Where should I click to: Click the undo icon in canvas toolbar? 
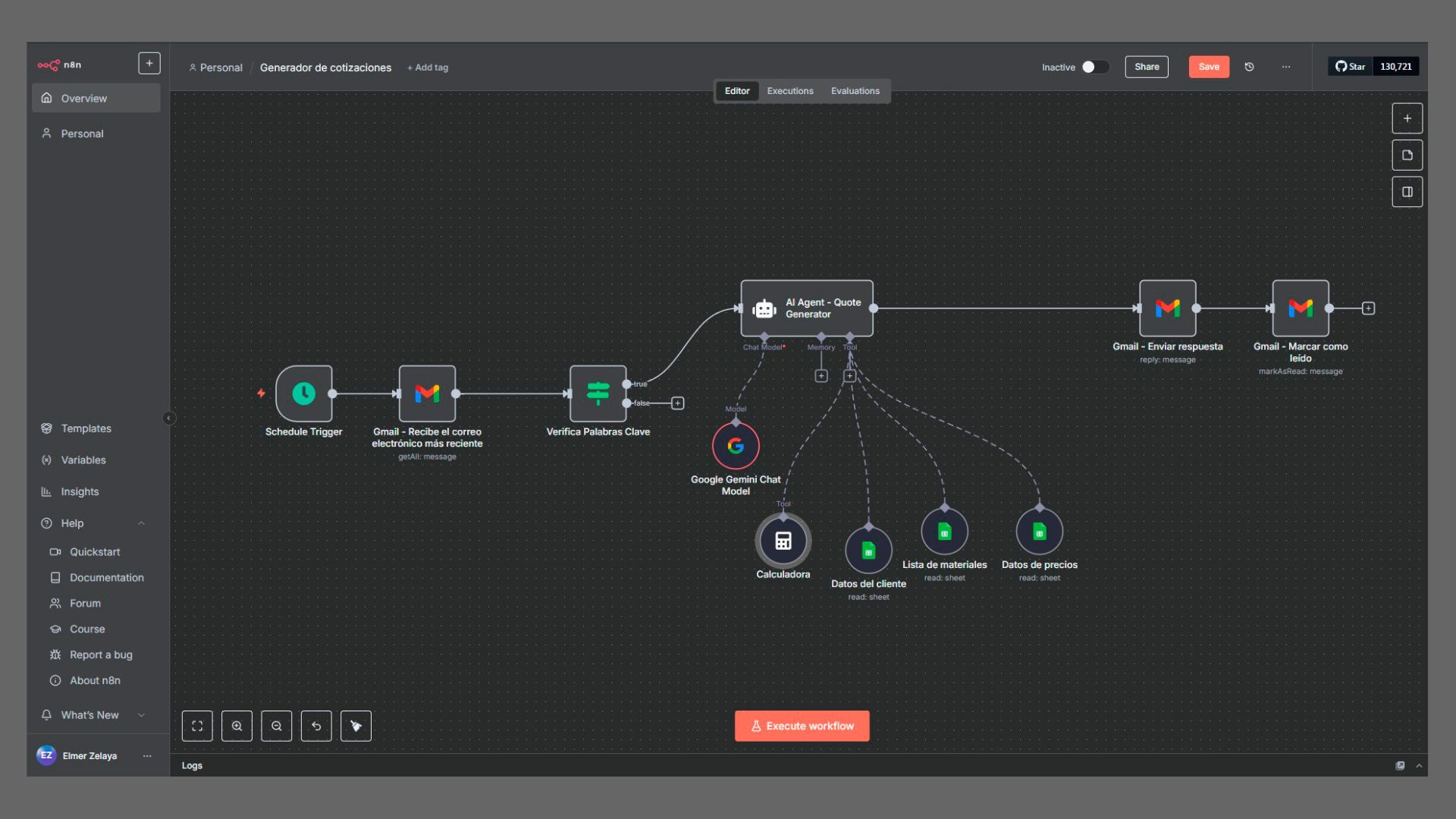coord(316,726)
